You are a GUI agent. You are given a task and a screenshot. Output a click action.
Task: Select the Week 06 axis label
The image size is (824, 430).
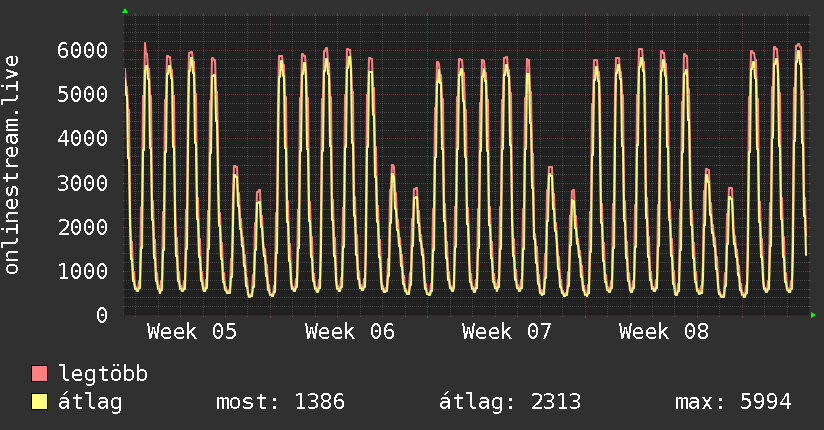pos(350,332)
